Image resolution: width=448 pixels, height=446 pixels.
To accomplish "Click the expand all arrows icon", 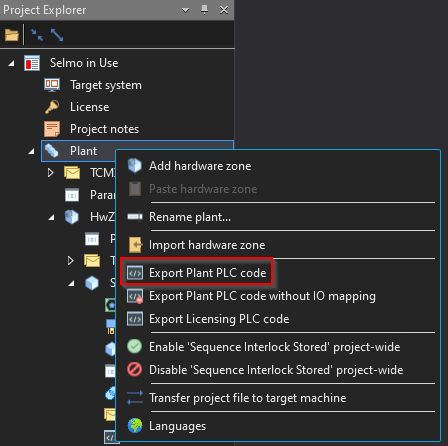I will [57, 35].
